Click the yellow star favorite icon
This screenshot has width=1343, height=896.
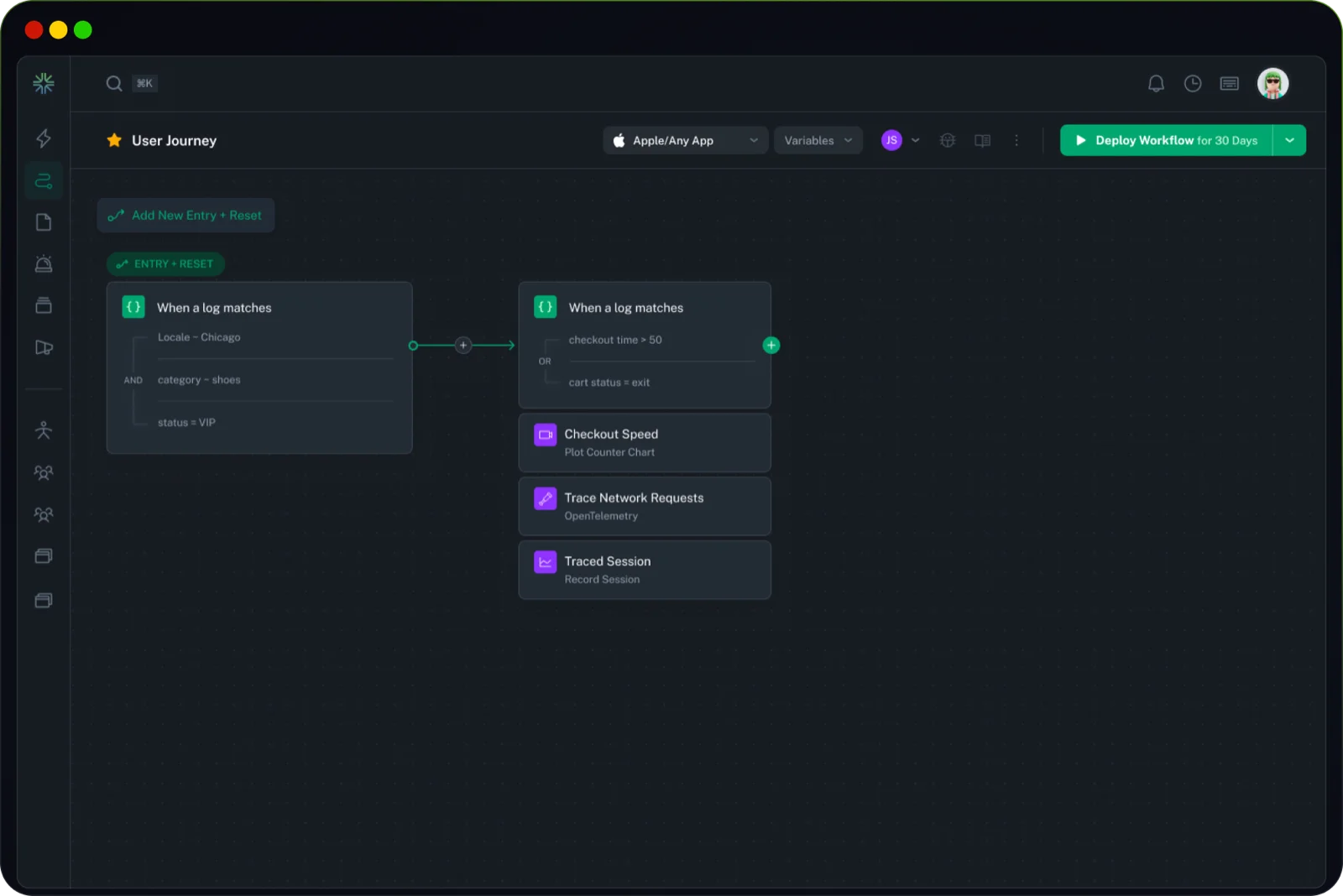coord(114,141)
